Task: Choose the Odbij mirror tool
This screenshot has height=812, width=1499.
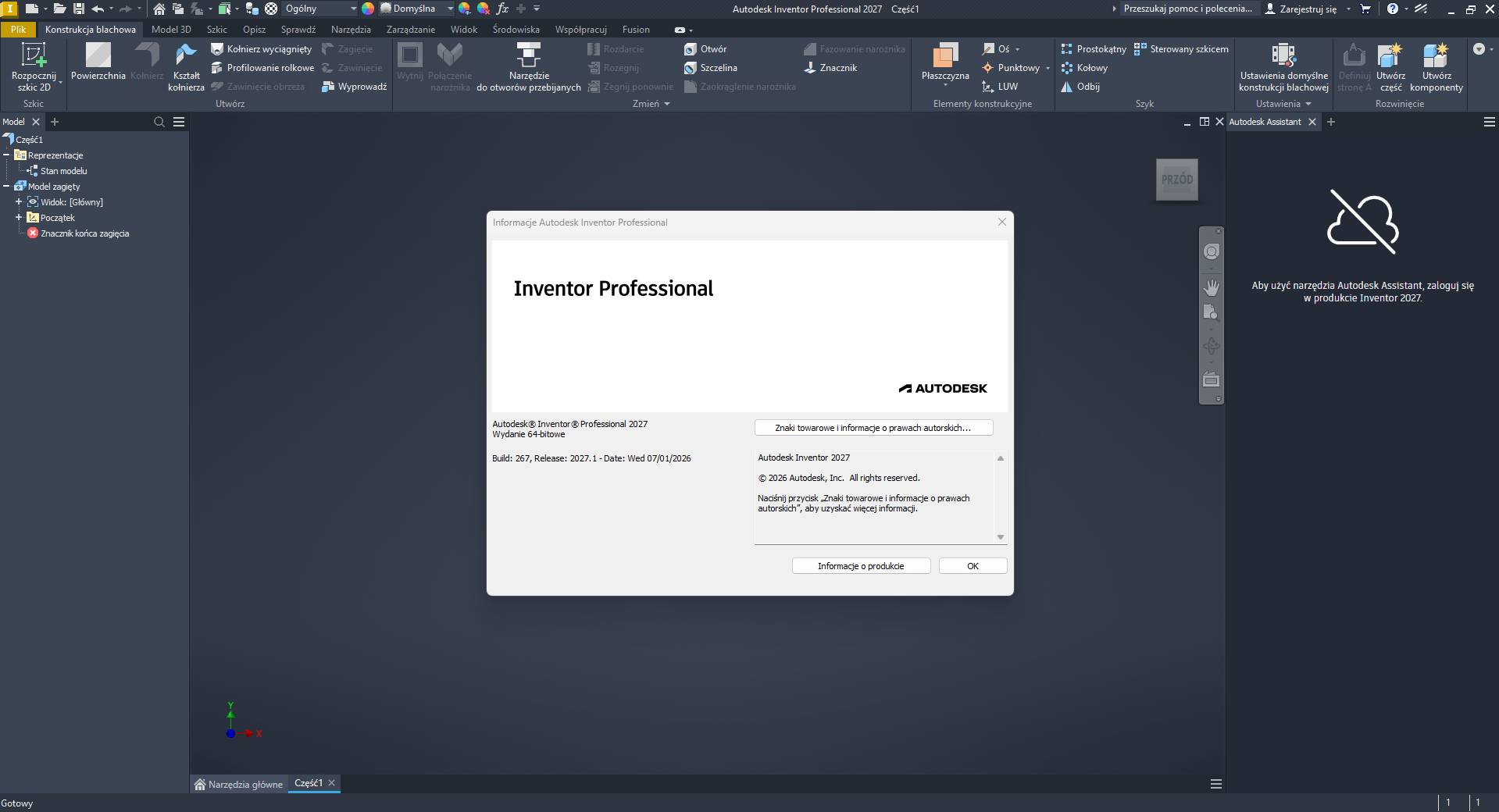Action: (1080, 87)
